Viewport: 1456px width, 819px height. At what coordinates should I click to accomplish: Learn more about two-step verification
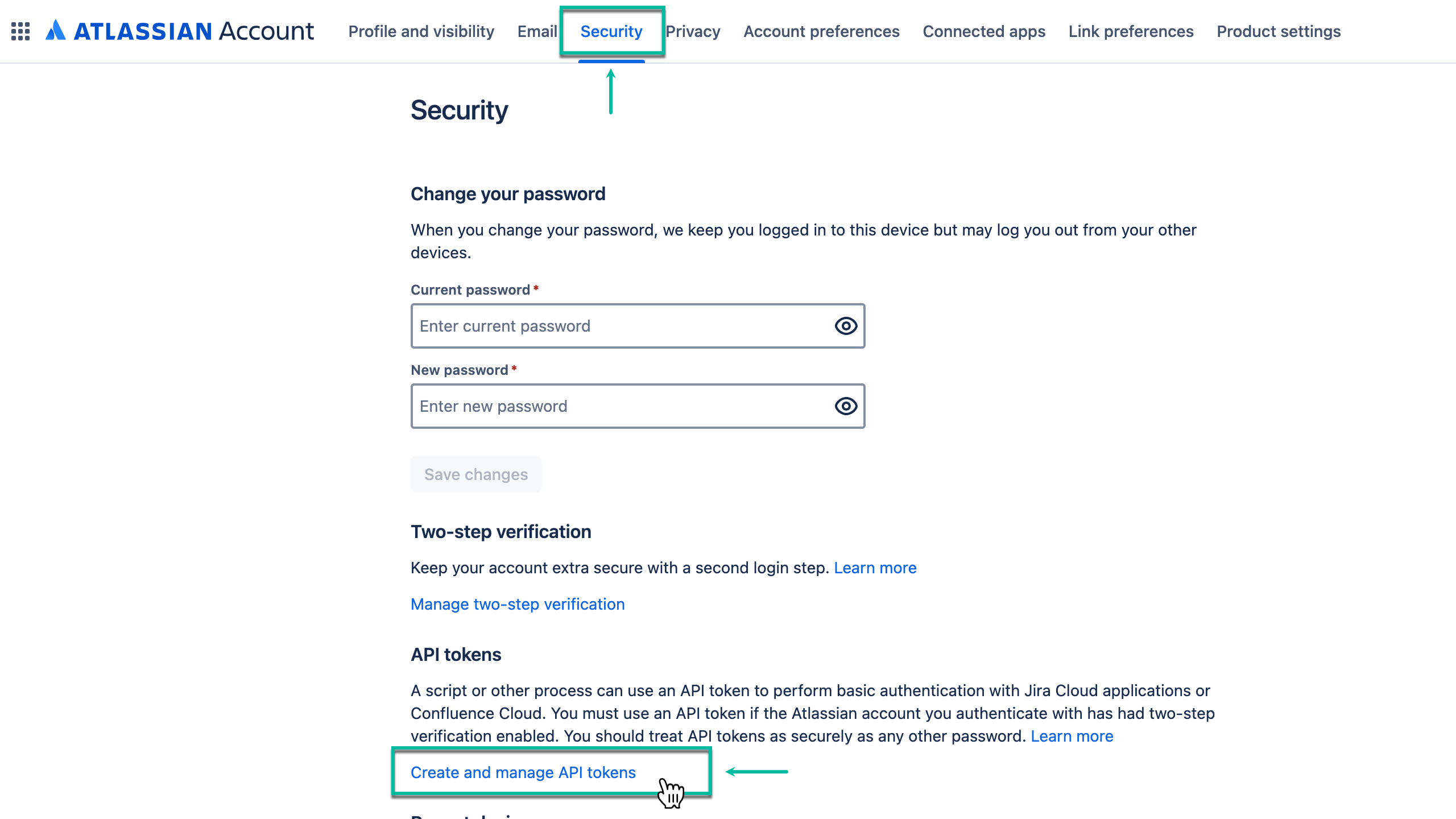(875, 567)
